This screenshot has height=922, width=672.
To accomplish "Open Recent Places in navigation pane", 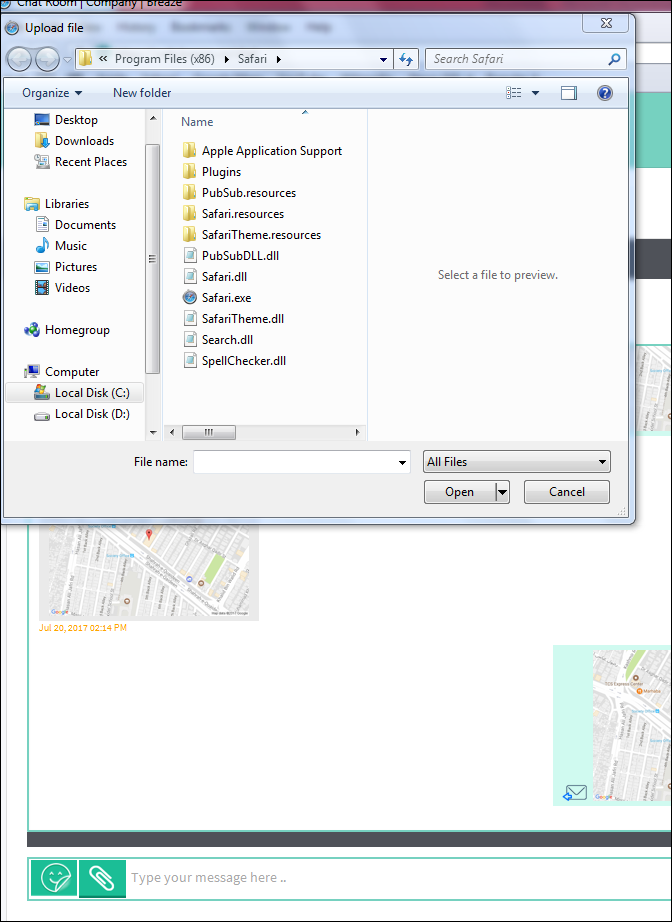I will pyautogui.click(x=81, y=162).
